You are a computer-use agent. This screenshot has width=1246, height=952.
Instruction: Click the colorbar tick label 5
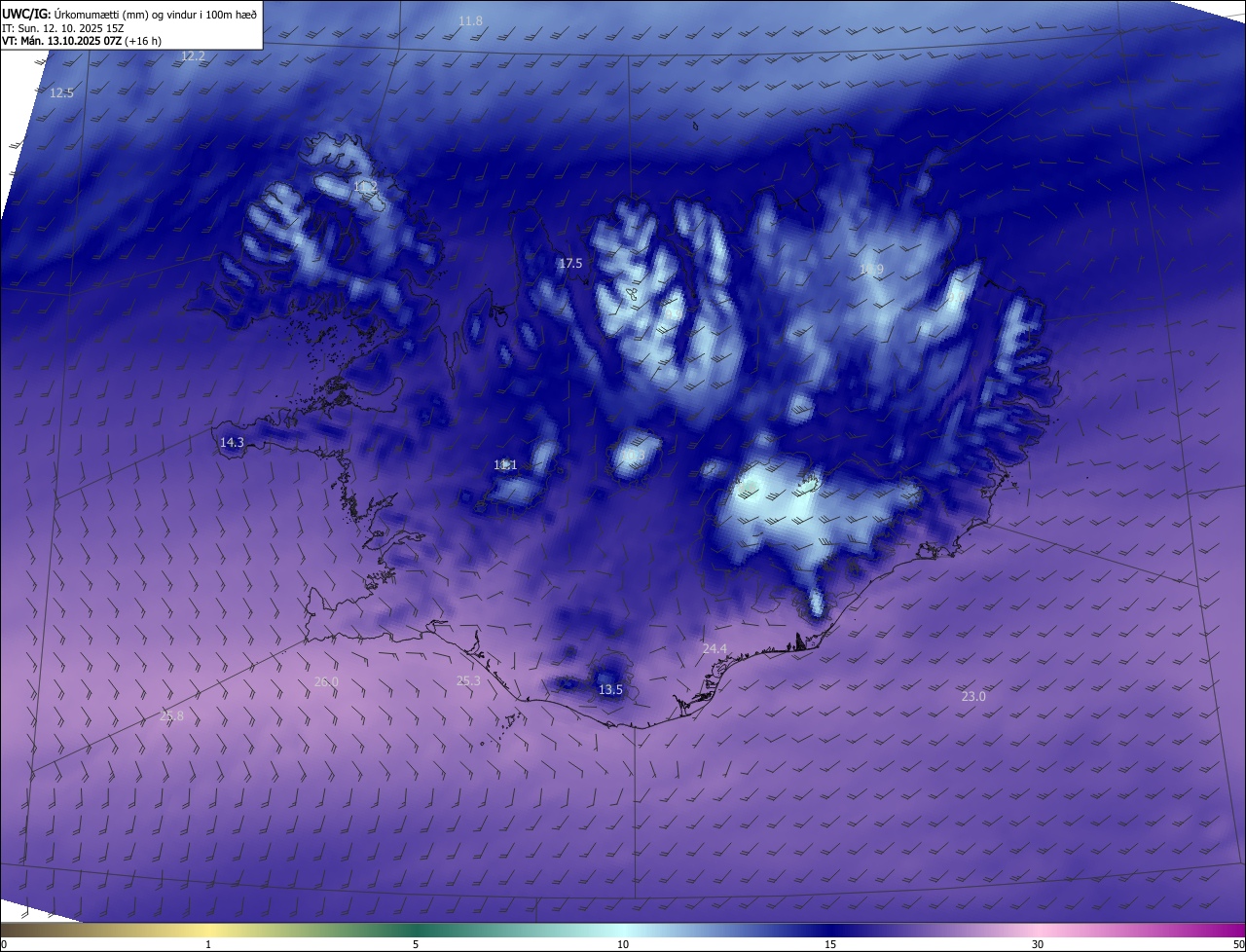pyautogui.click(x=416, y=945)
